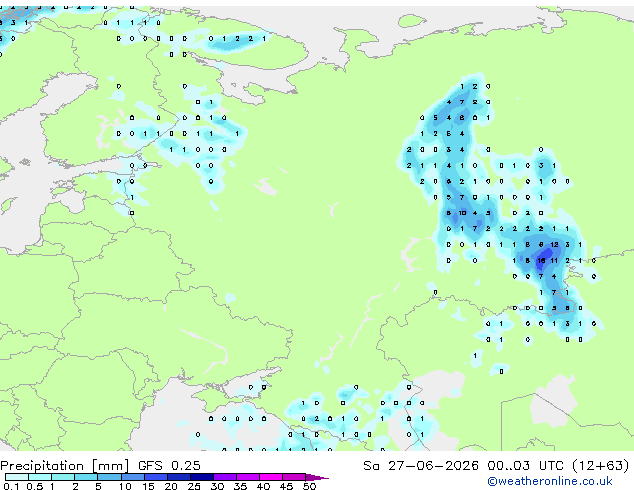Click the 'GFS 0.25' model label
This screenshot has height=490, width=634.
169,466
